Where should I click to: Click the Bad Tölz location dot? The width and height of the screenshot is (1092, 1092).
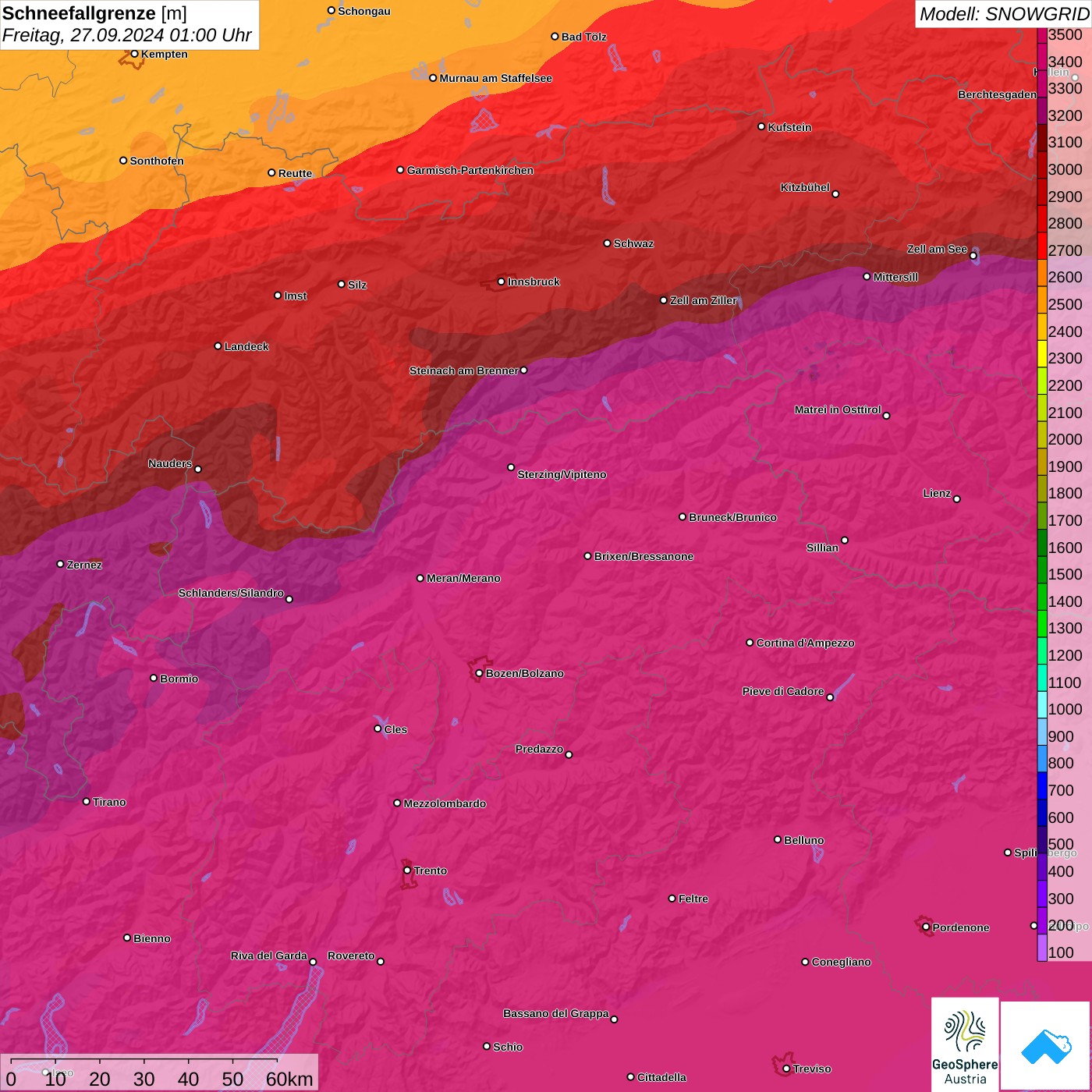point(555,36)
